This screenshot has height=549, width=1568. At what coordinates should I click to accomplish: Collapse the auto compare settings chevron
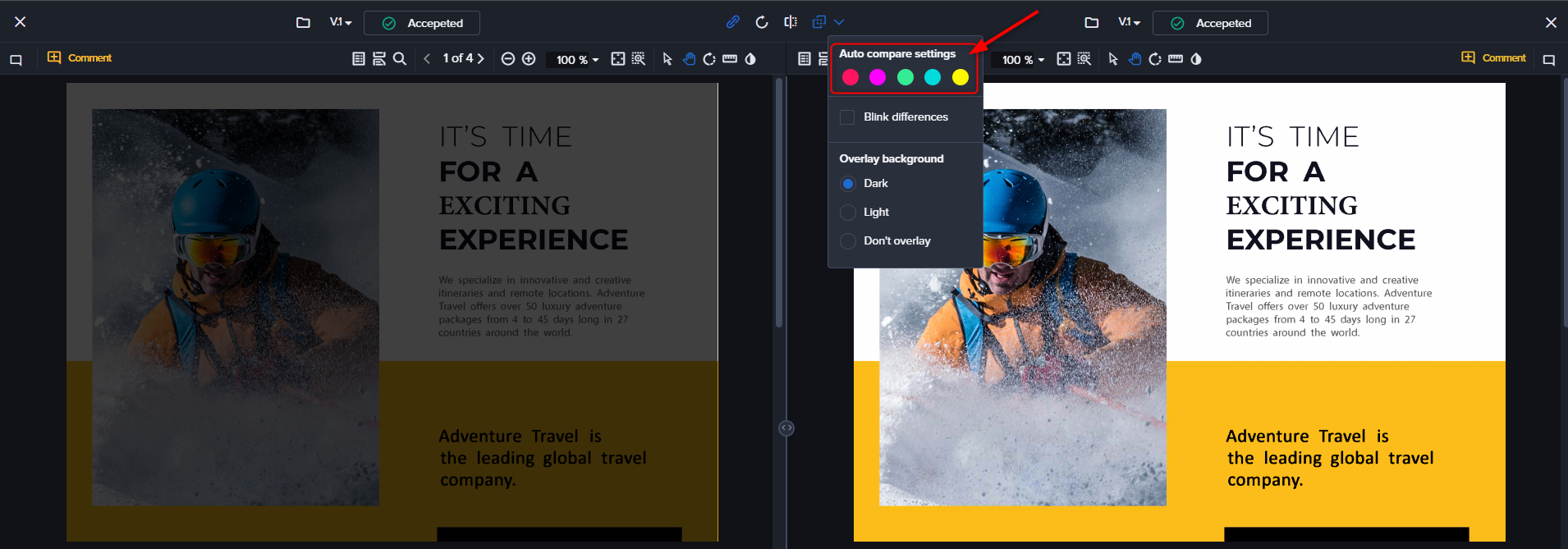coord(839,22)
